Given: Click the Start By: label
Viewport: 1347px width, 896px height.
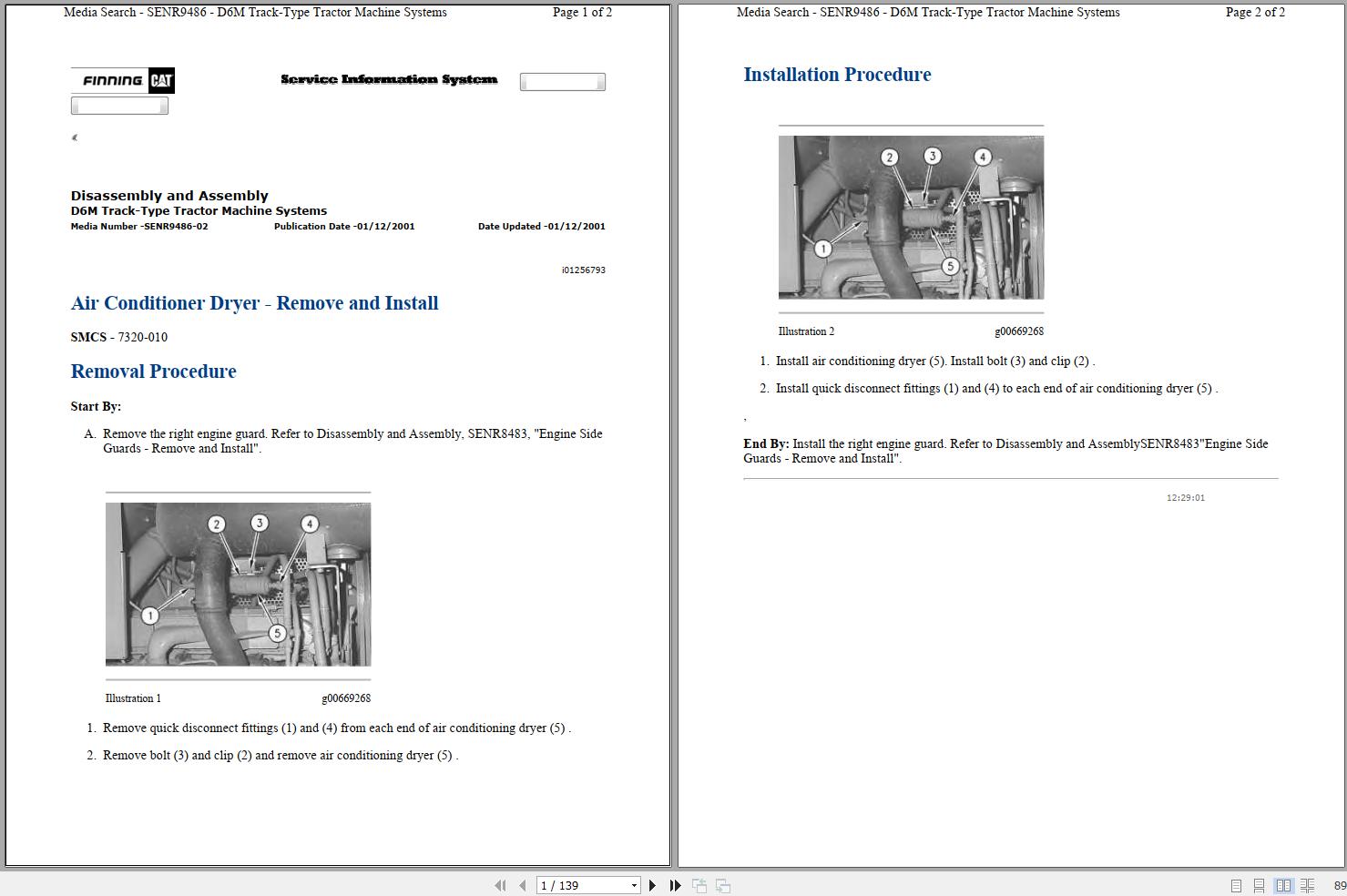Looking at the screenshot, I should point(96,406).
